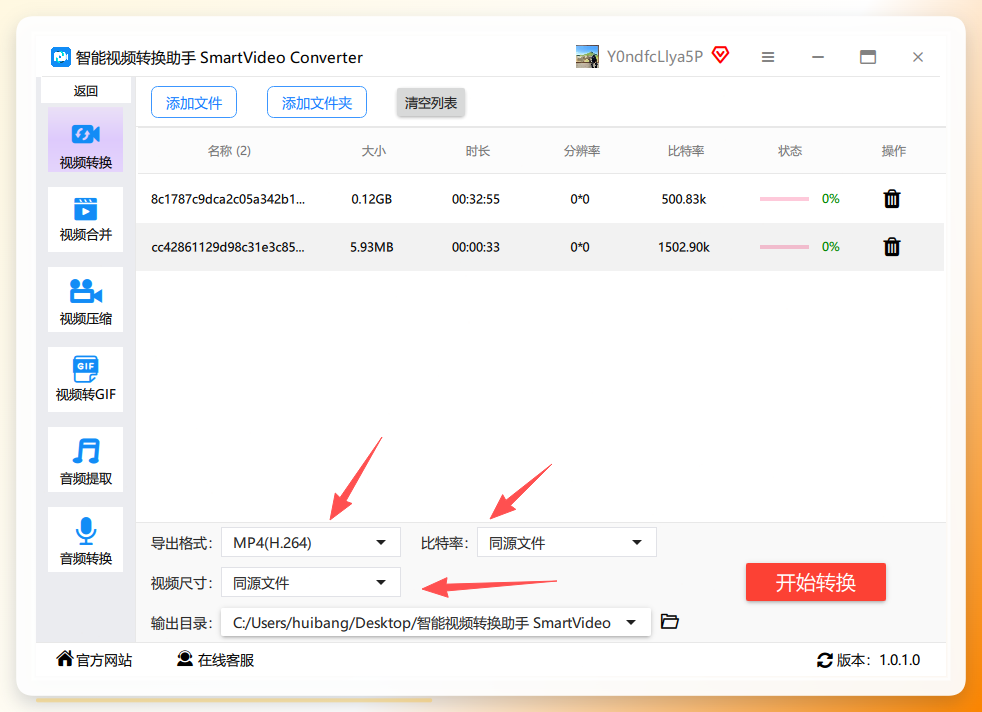Image resolution: width=982 pixels, height=712 pixels.
Task: Open the 音频提取 audio extraction tool
Action: (85, 460)
